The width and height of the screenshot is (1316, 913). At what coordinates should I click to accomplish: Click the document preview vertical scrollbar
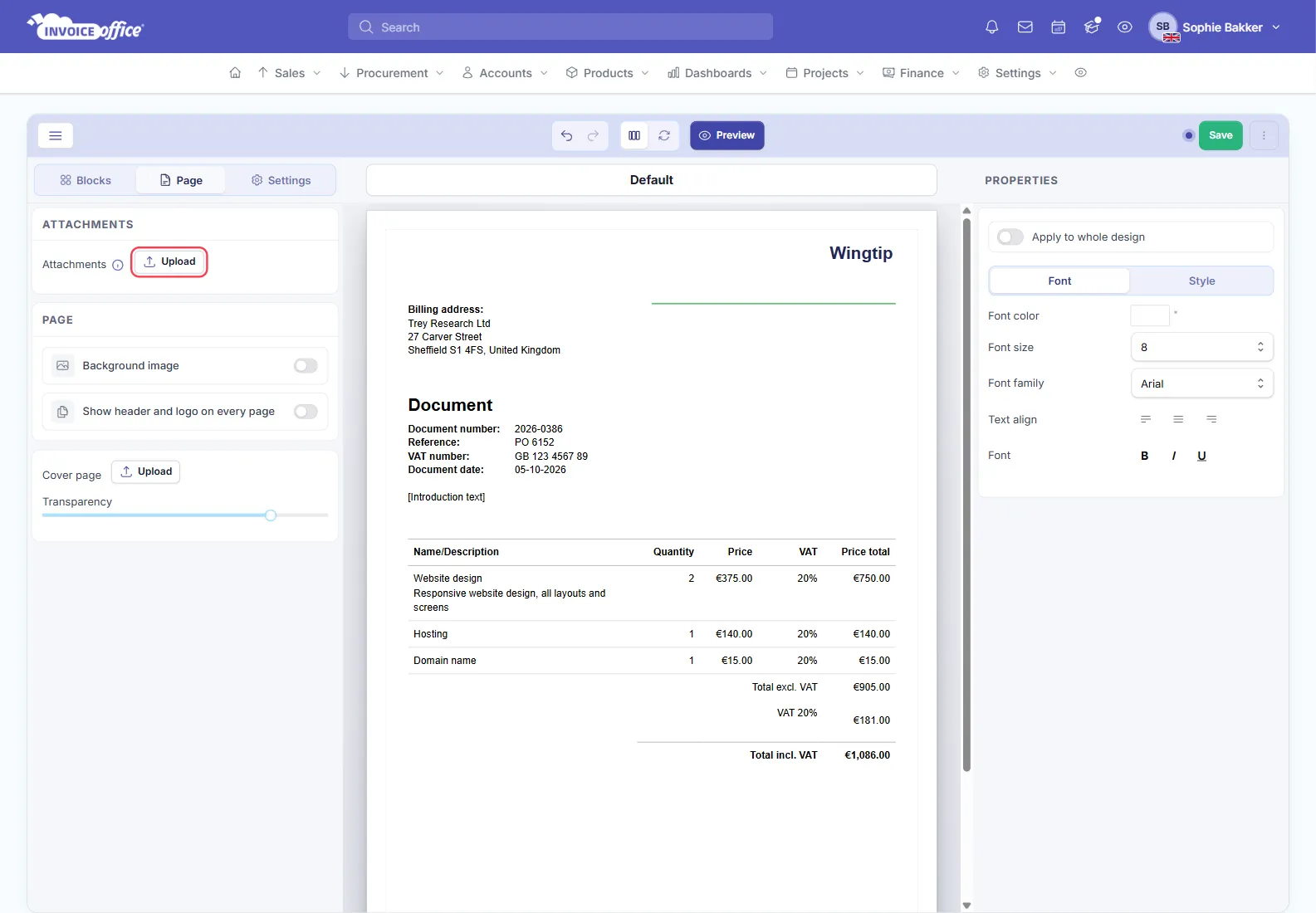tap(966, 494)
